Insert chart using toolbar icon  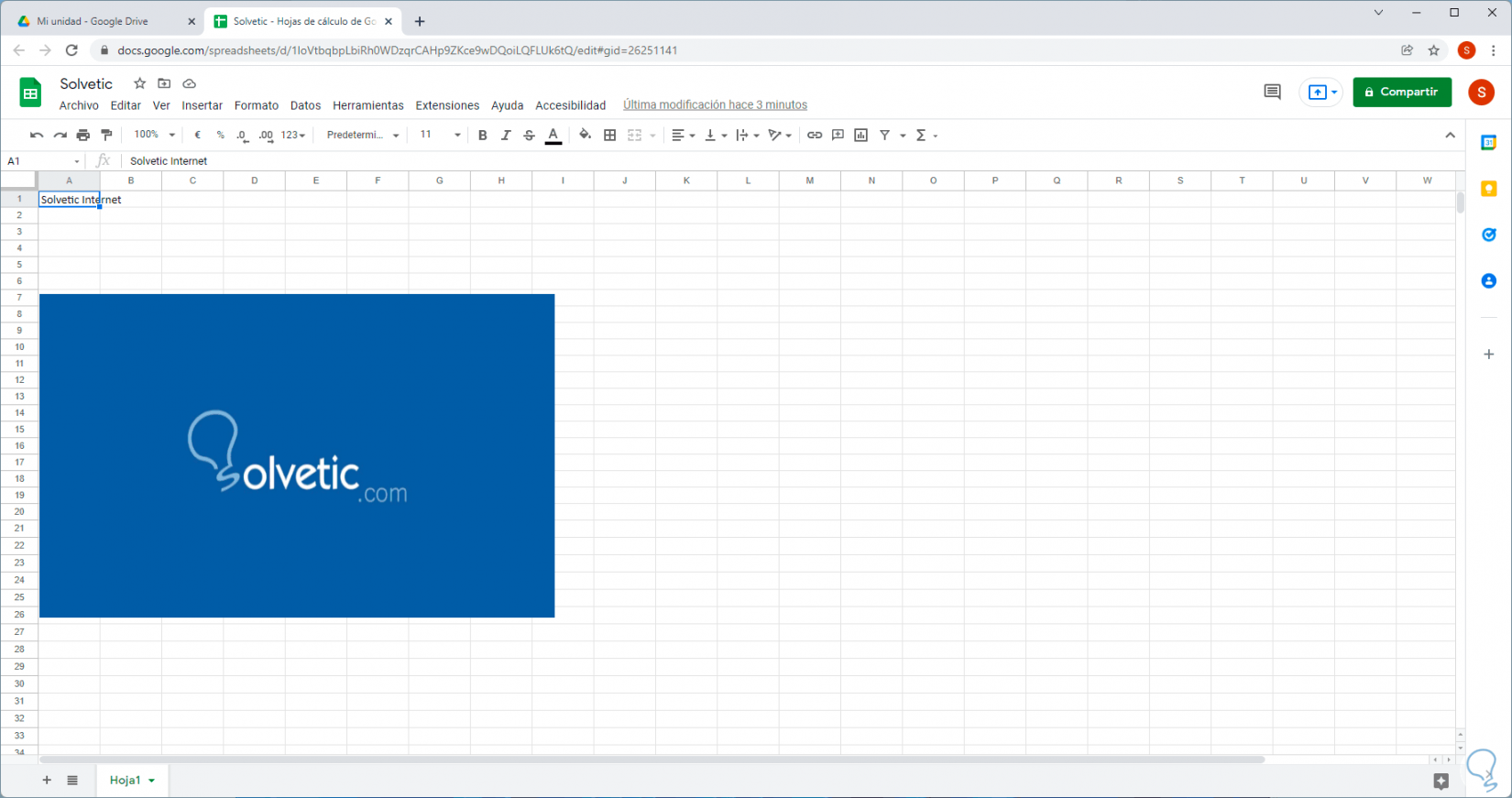point(861,136)
